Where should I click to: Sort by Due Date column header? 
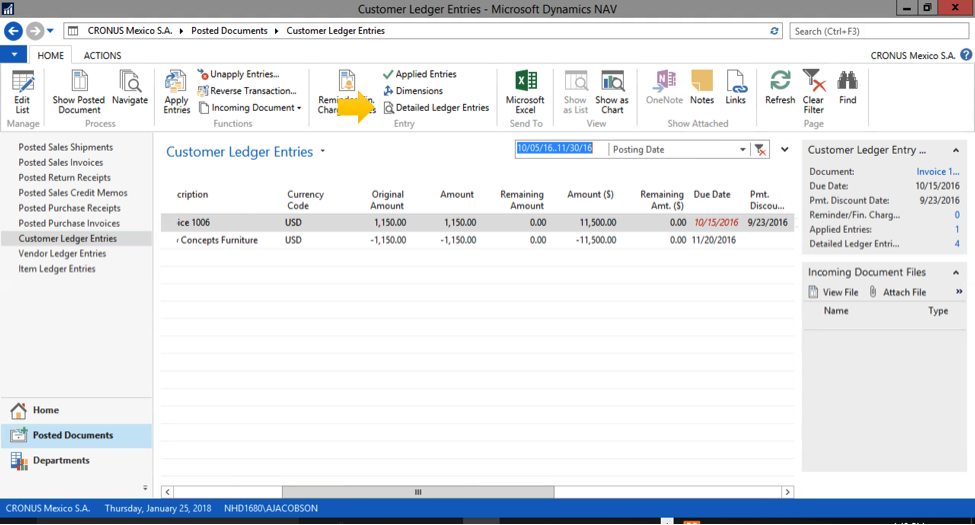point(712,195)
